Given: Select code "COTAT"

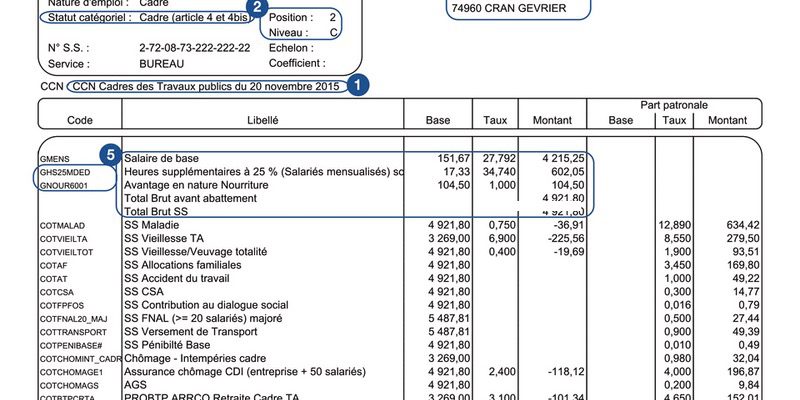Looking at the screenshot, I should click(54, 279).
